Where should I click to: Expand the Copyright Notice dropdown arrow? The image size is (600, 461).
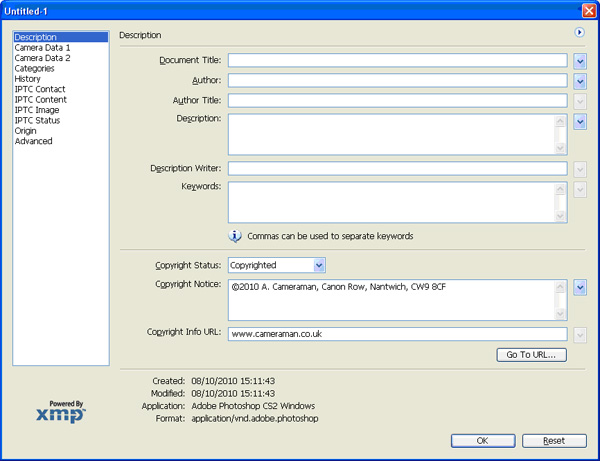click(x=580, y=288)
